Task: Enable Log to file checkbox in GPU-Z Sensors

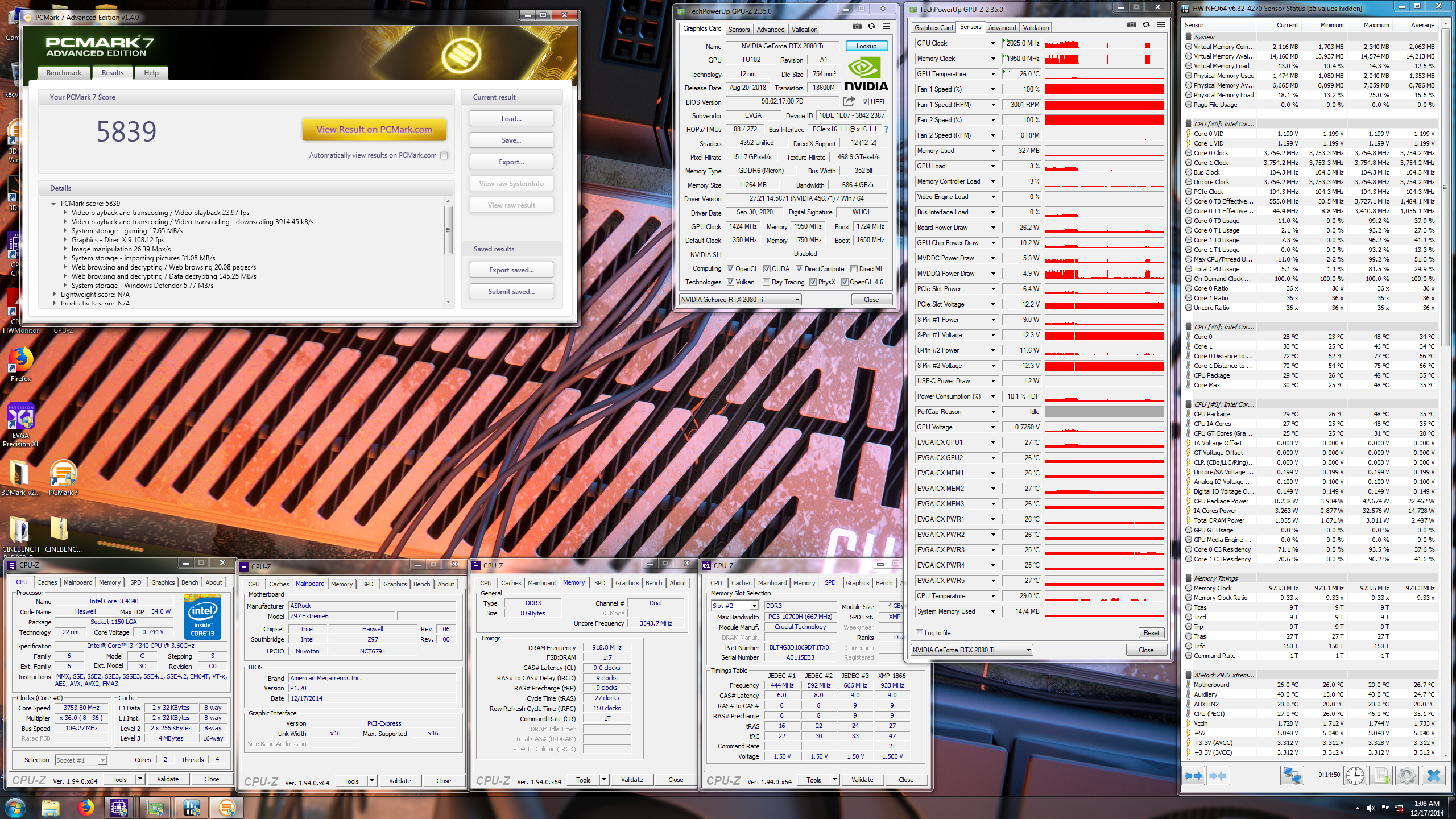Action: pyautogui.click(x=920, y=633)
